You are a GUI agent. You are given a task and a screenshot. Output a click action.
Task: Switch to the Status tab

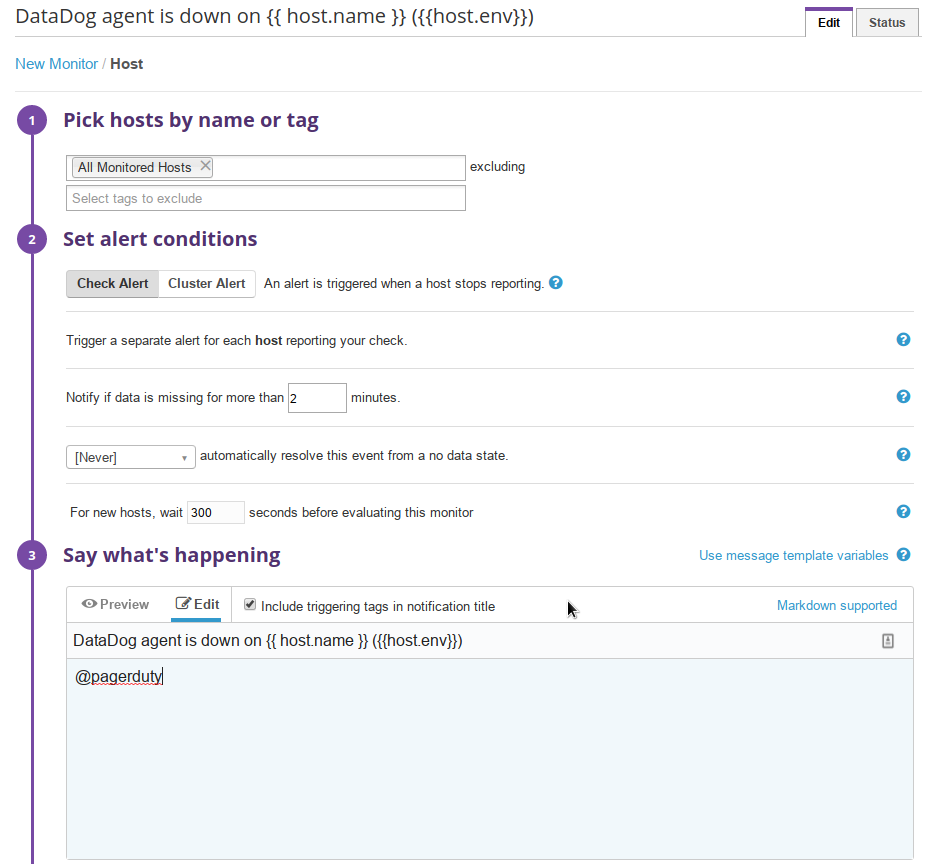click(x=886, y=21)
